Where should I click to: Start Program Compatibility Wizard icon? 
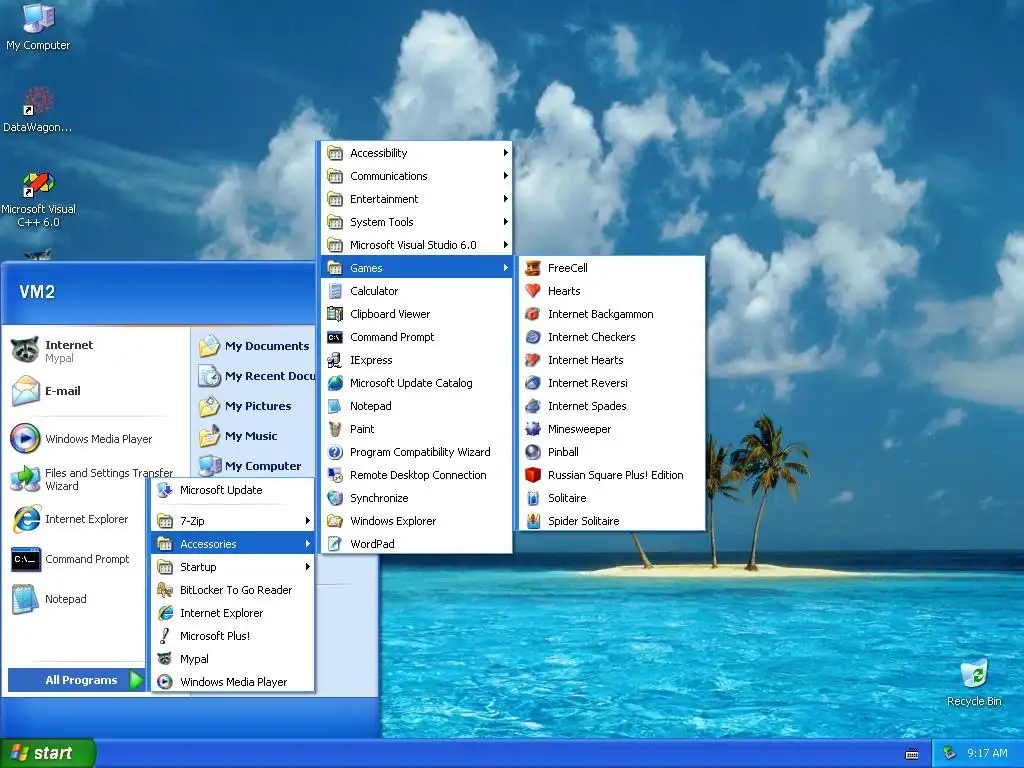[x=335, y=452]
